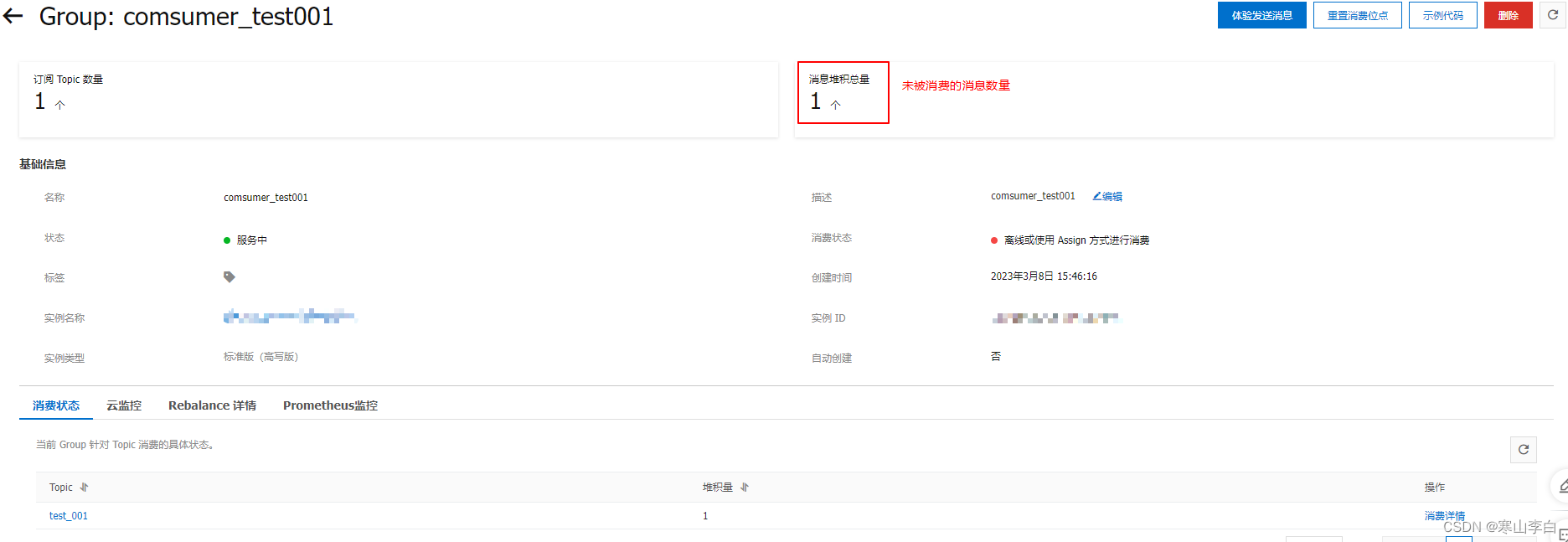This screenshot has height=542, width=1568.
Task: Select the 离线或使用 Assign 方式进行消费 status
Action: [x=1076, y=240]
